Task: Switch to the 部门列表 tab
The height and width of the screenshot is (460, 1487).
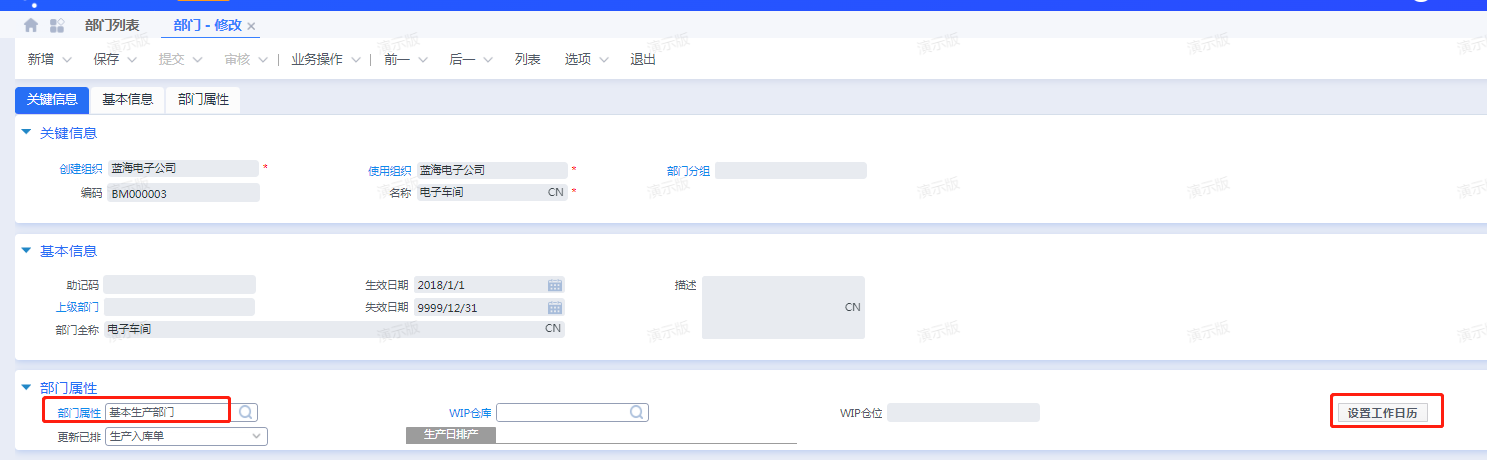Action: [112, 25]
